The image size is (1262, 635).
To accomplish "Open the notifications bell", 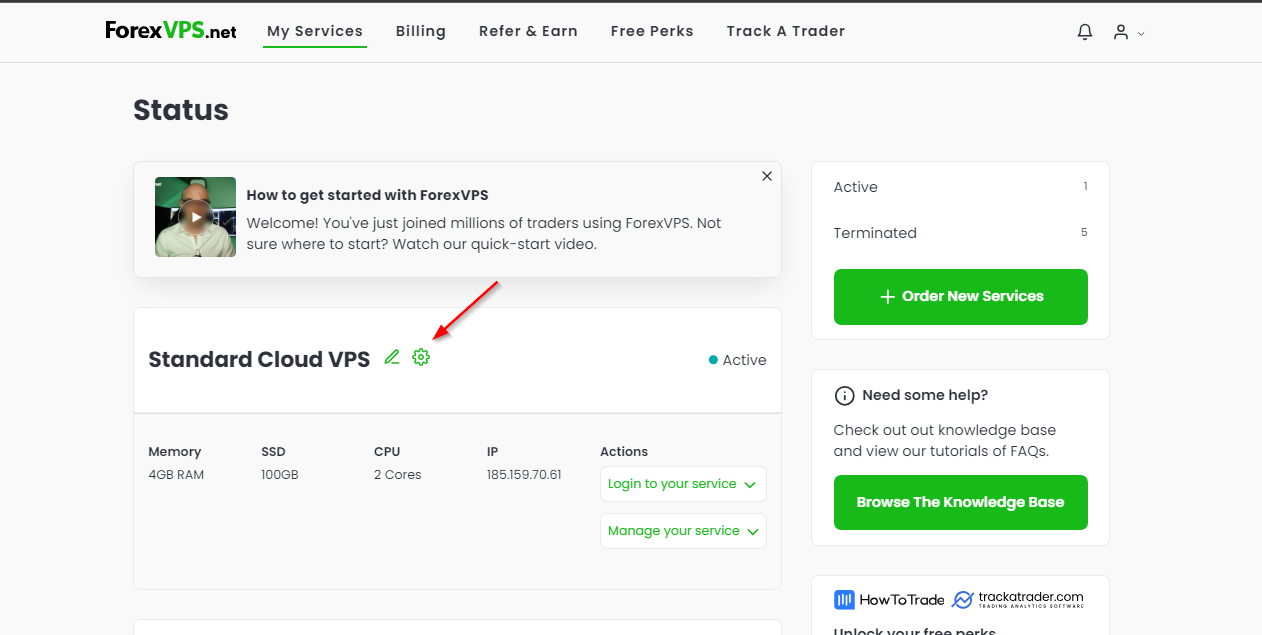I will 1085,32.
